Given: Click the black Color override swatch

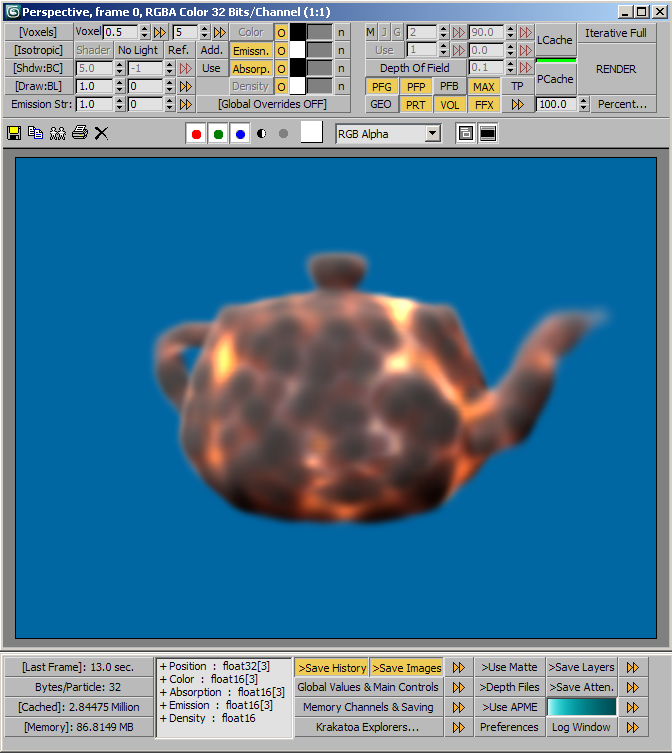Looking at the screenshot, I should tap(298, 32).
